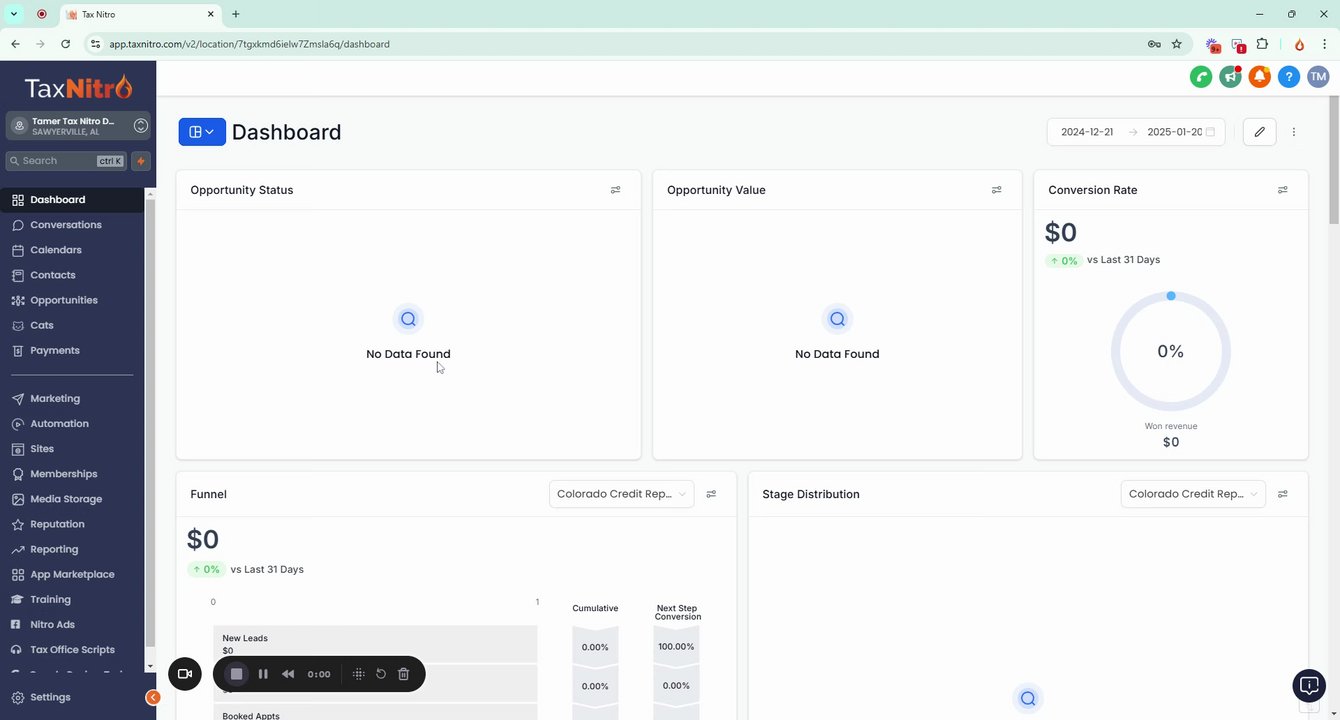Pause the screen recording
The height and width of the screenshot is (720, 1340).
coord(263,674)
